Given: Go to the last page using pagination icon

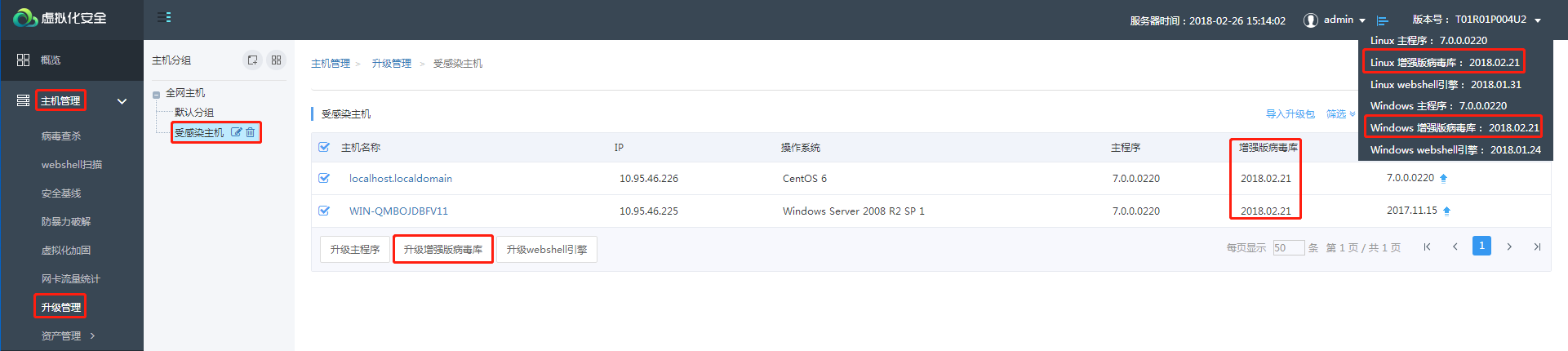Looking at the screenshot, I should [x=1537, y=247].
